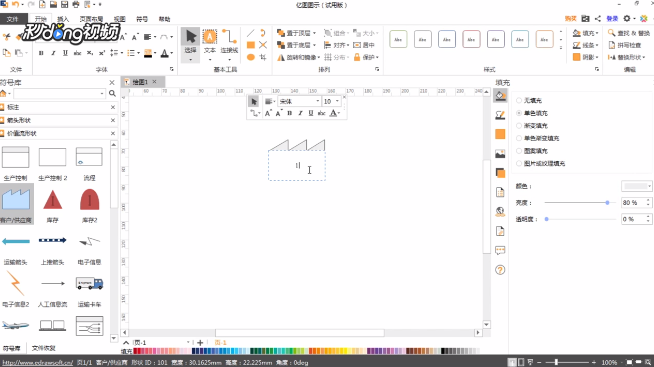Select the Inventory red triangle shape
654x367 pixels.
[x=53, y=200]
